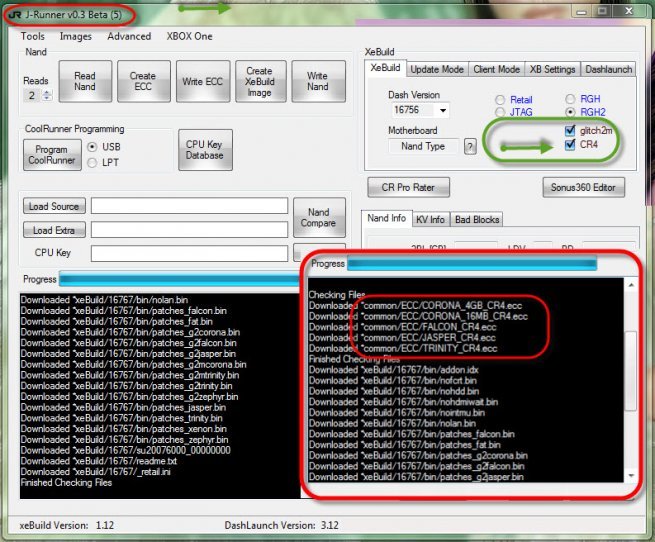The height and width of the screenshot is (542, 655).
Task: Click the Nand Compare button
Action: point(319,217)
